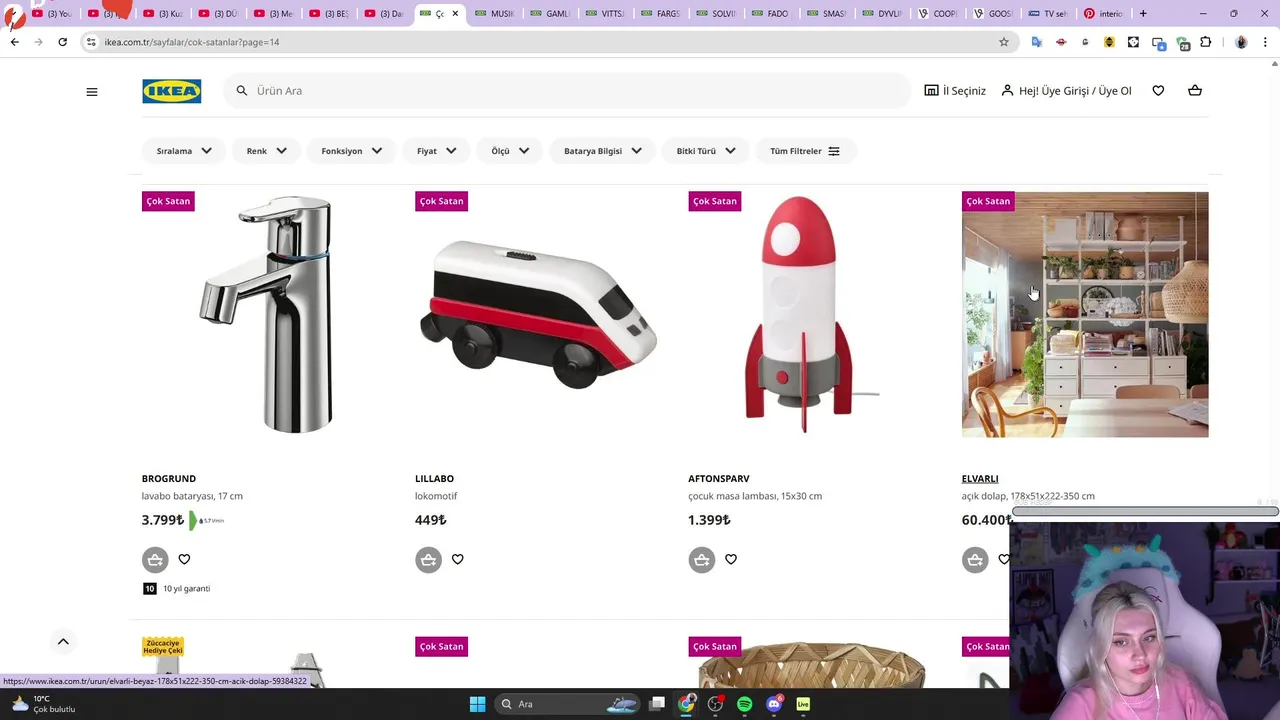Open the Live app on taskbar
This screenshot has width=1280, height=720.
coord(803,704)
